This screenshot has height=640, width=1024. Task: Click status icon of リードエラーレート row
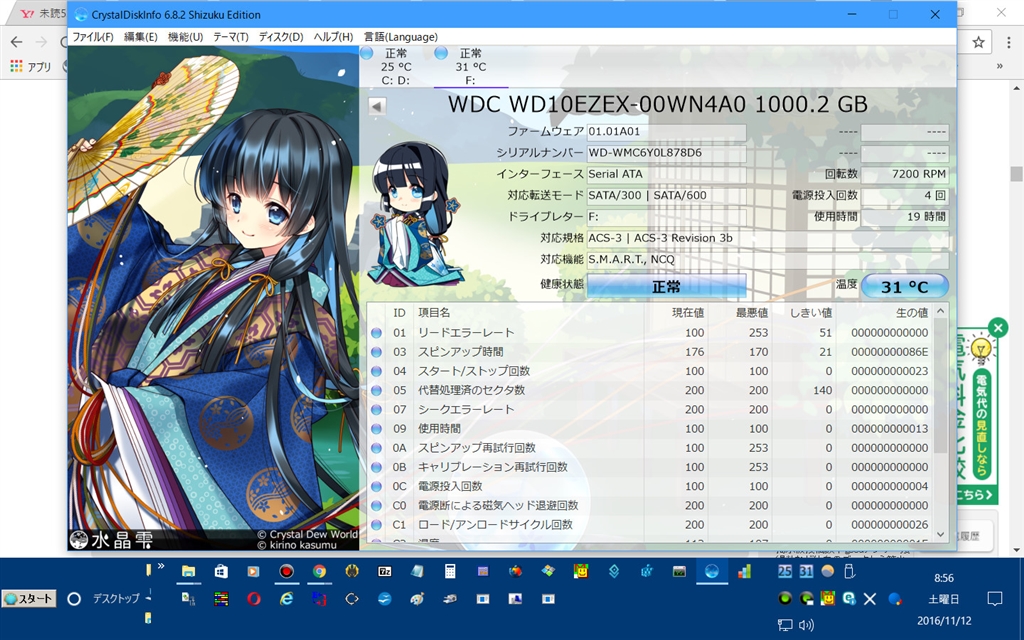(x=376, y=333)
